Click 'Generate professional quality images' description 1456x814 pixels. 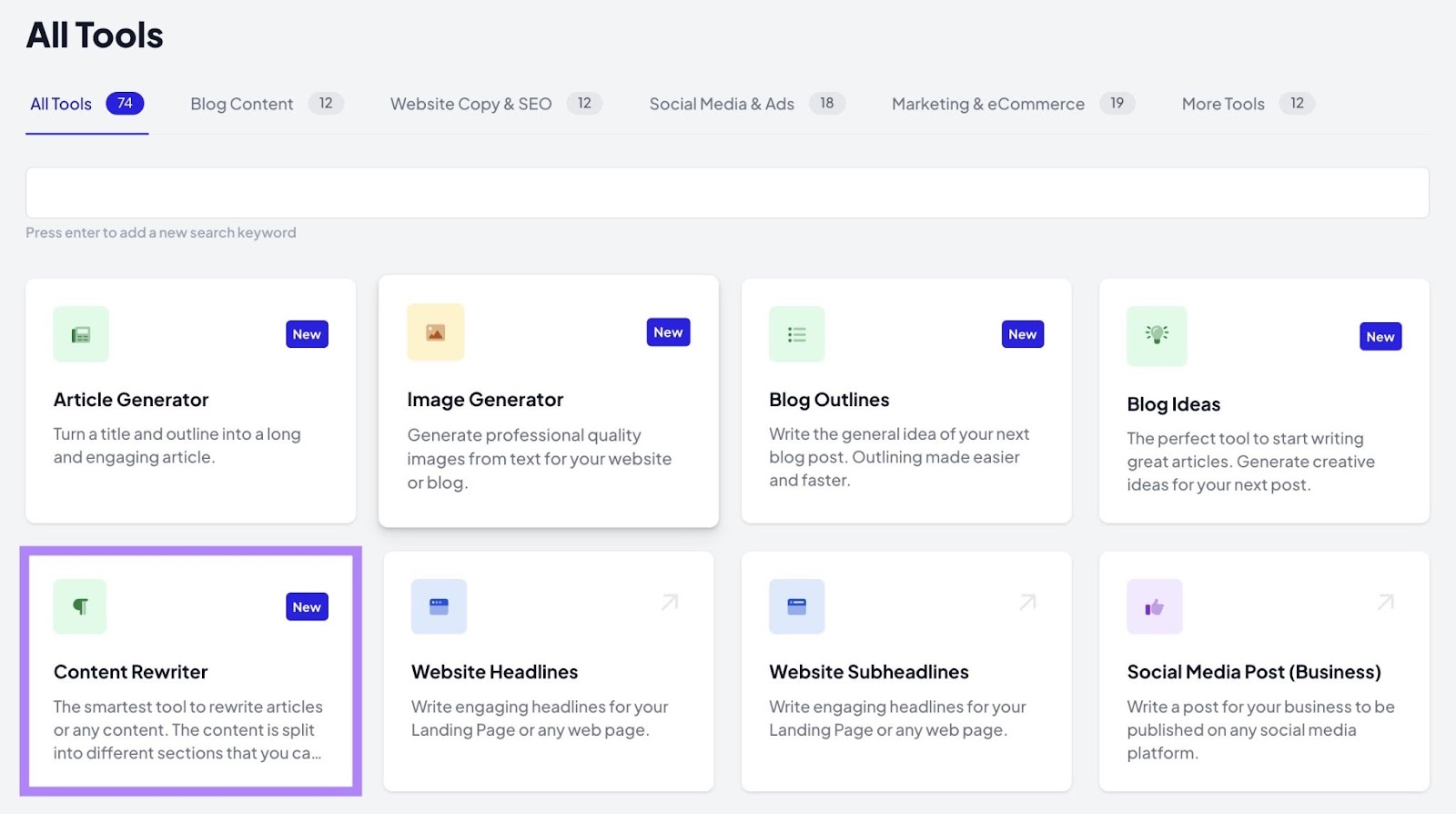coord(539,459)
